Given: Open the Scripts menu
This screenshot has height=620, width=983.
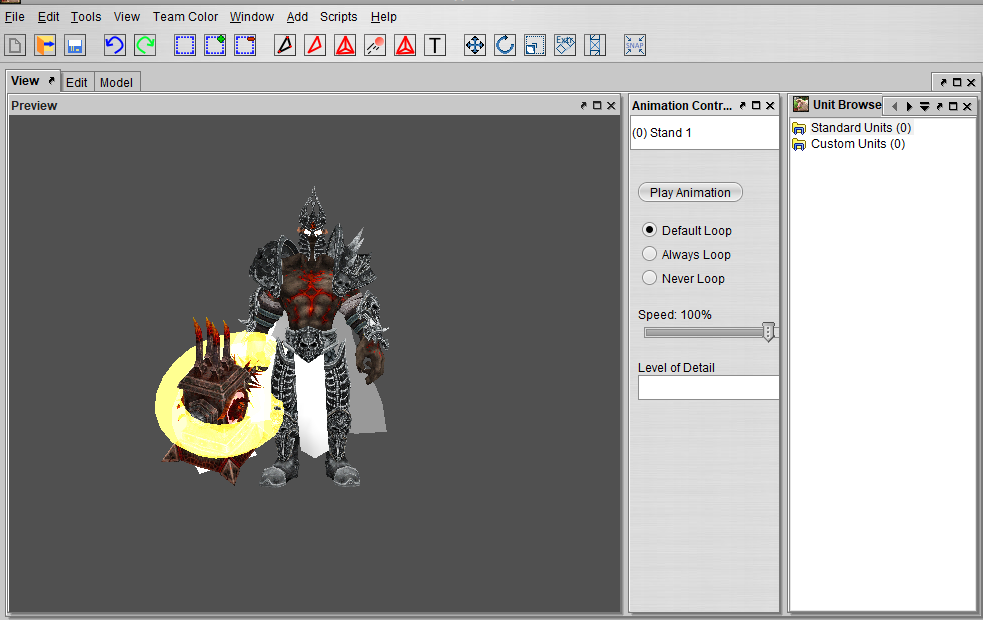Looking at the screenshot, I should (339, 17).
